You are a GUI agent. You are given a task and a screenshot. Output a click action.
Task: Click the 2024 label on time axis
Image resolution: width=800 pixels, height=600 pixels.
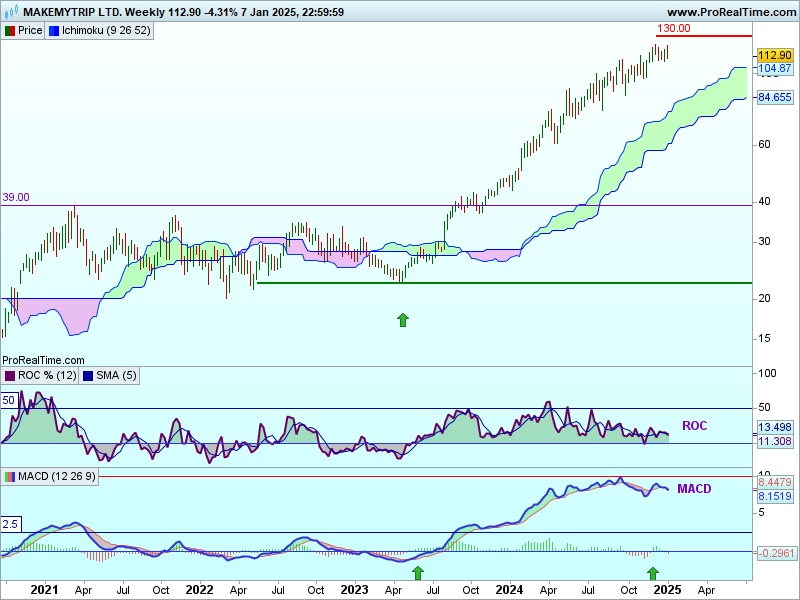pyautogui.click(x=511, y=590)
